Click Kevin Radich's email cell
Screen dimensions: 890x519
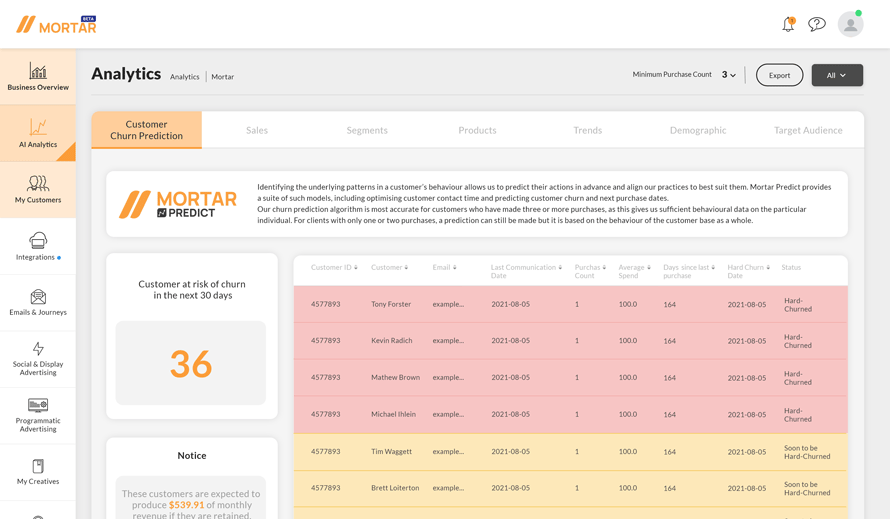[448, 341]
